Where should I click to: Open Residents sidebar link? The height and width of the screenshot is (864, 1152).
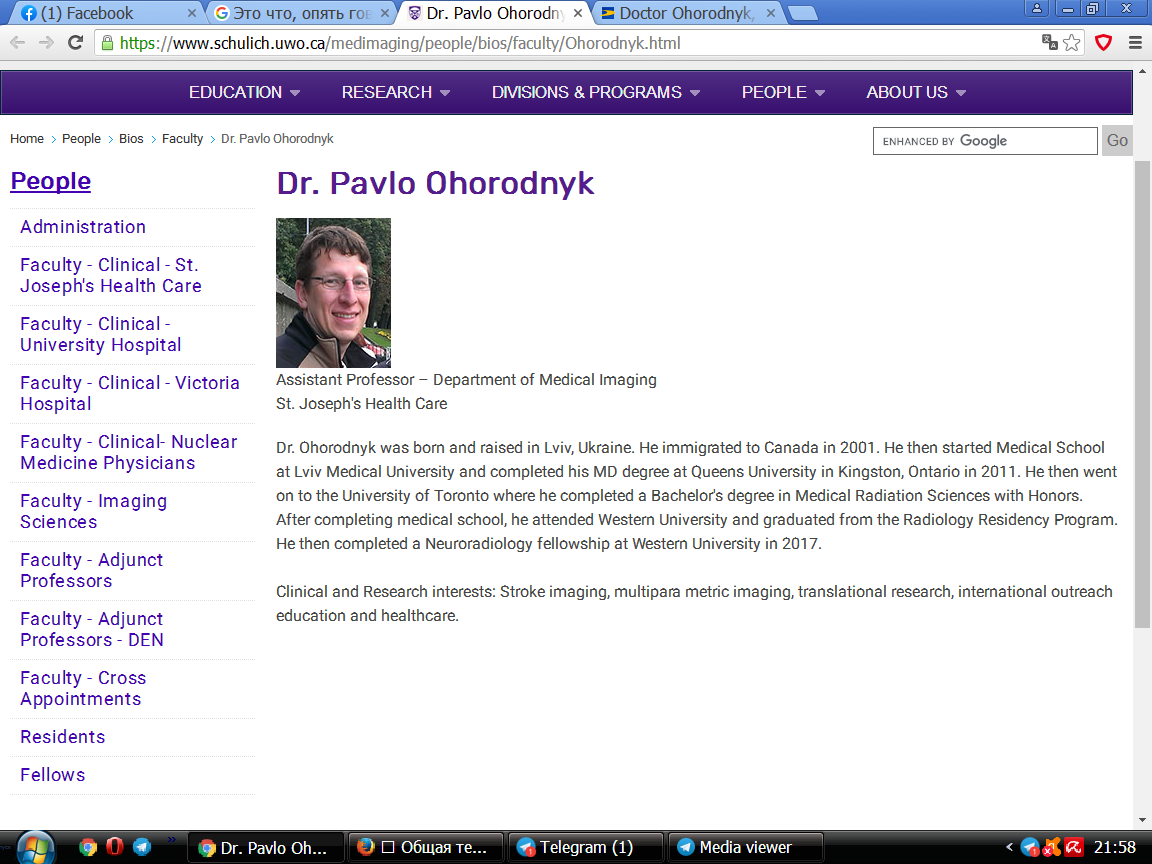click(62, 737)
